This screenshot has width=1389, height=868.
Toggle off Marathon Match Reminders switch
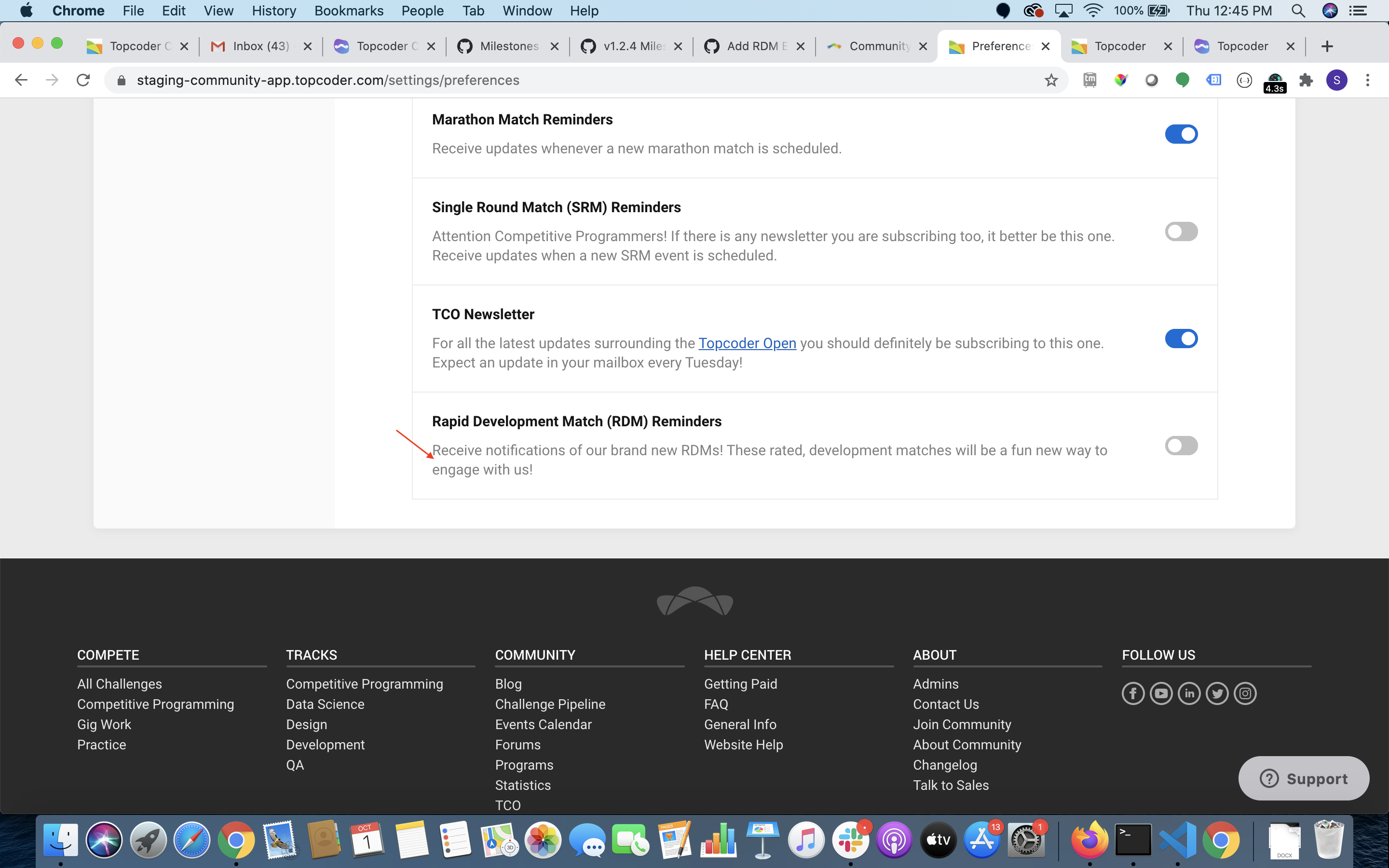click(1181, 135)
